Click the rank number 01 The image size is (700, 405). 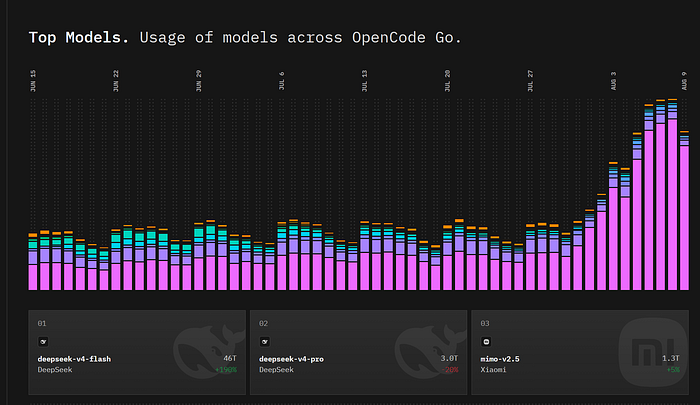click(42, 323)
